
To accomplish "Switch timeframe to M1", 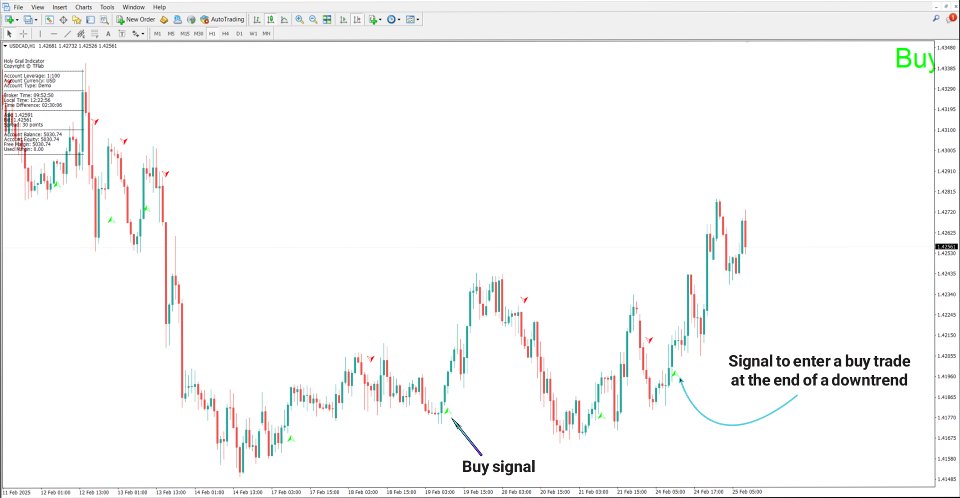I will click(x=157, y=34).
